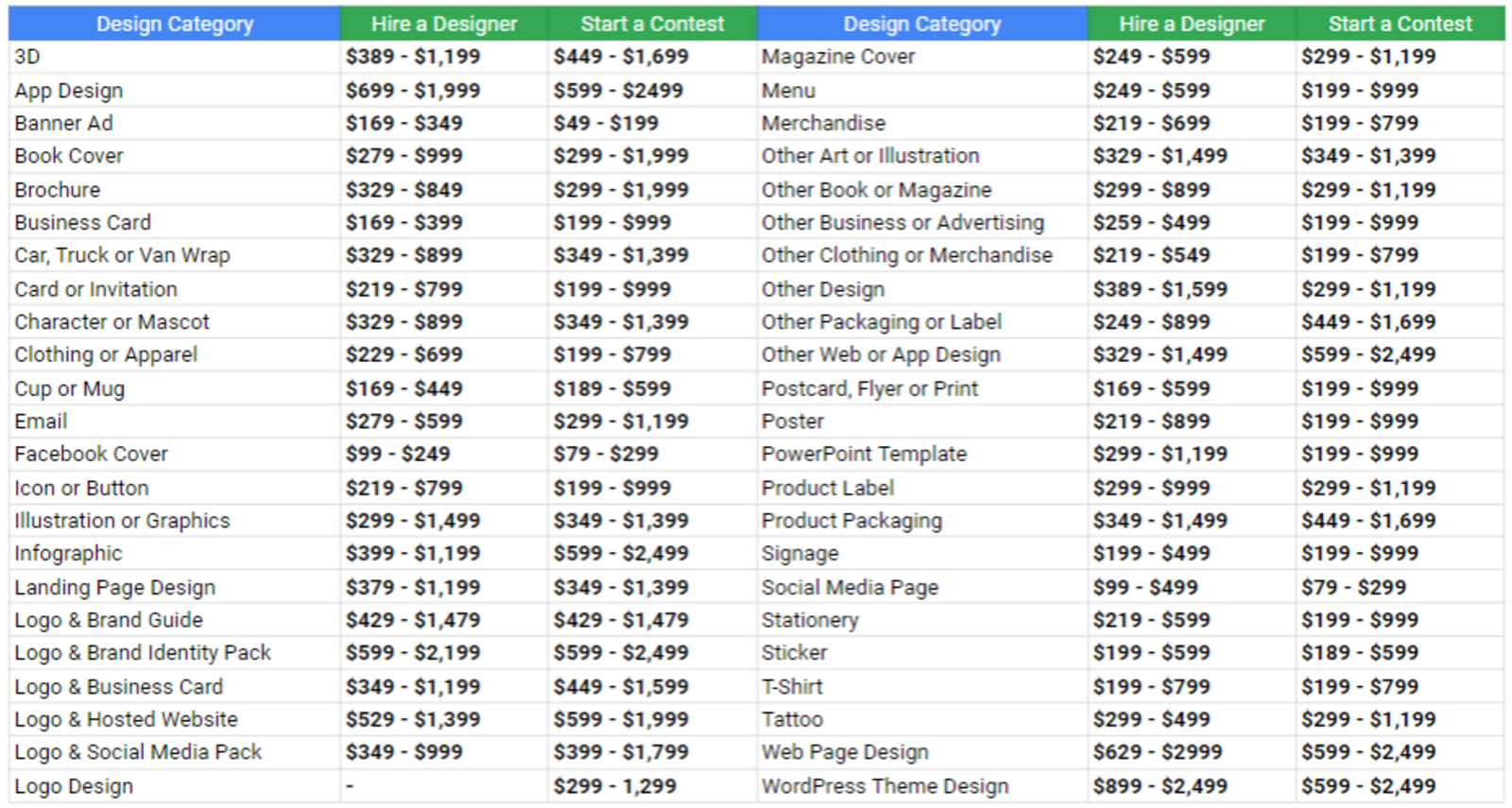Click the 'Character or Mascot' cell

click(175, 321)
